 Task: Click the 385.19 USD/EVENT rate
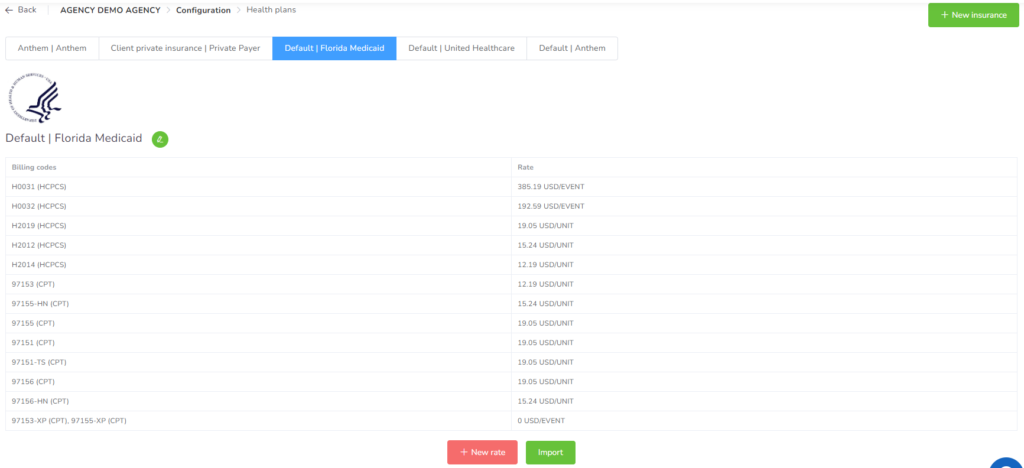pyautogui.click(x=551, y=187)
